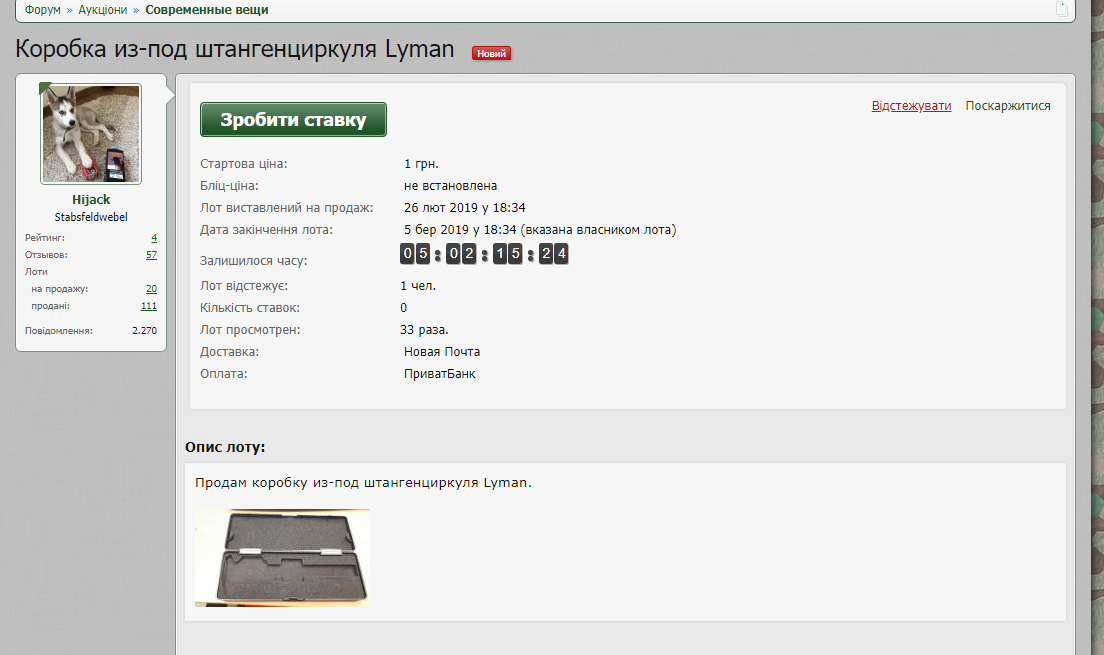Image resolution: width=1104 pixels, height=655 pixels.
Task: Click the page icon in breadcrumb bar
Action: tap(1061, 9)
